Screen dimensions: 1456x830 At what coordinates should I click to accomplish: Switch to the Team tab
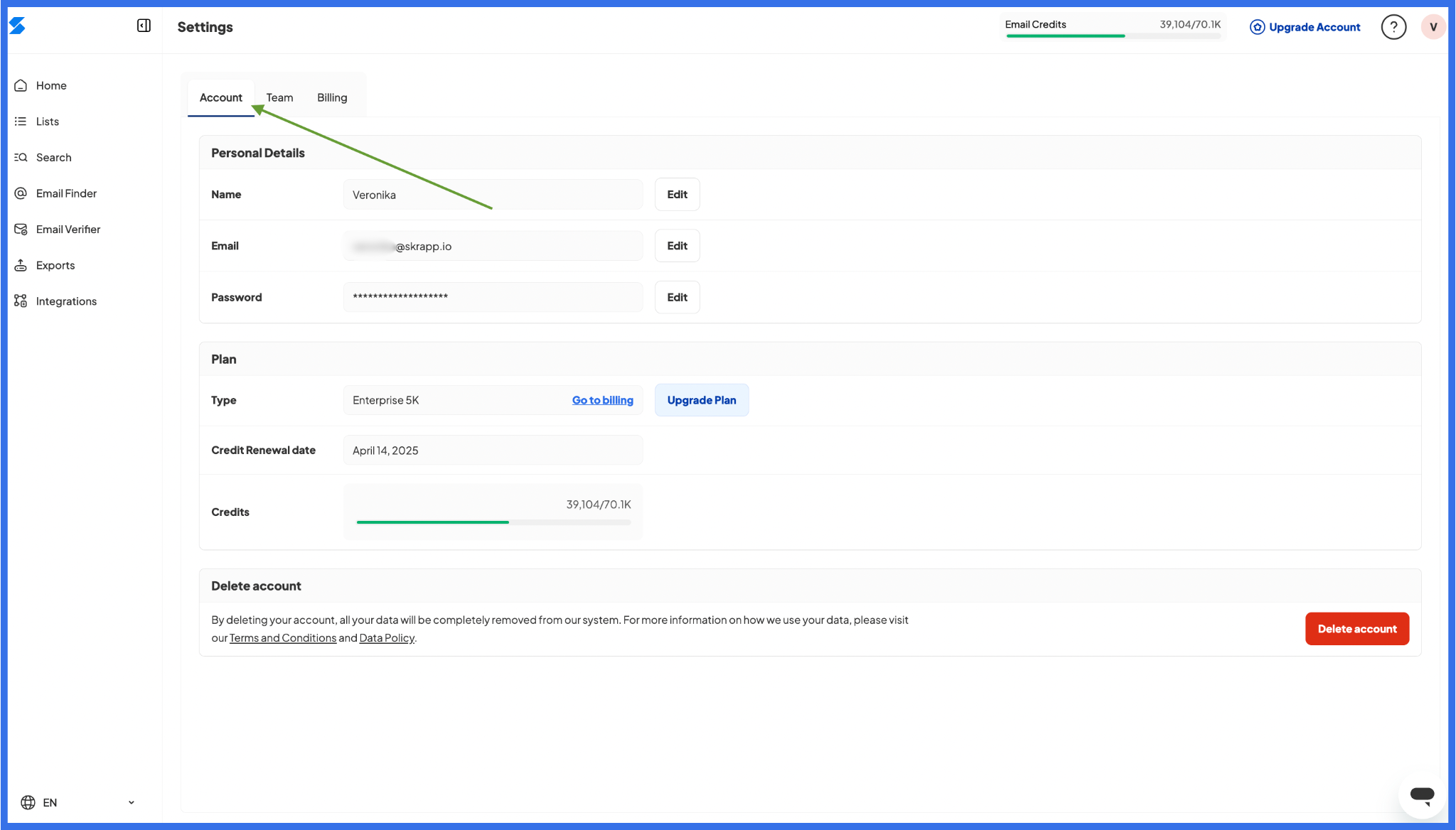[279, 97]
